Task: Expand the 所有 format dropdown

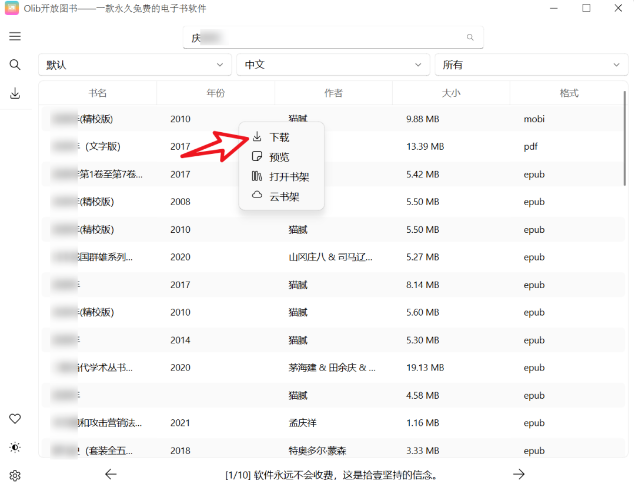Action: click(x=531, y=65)
